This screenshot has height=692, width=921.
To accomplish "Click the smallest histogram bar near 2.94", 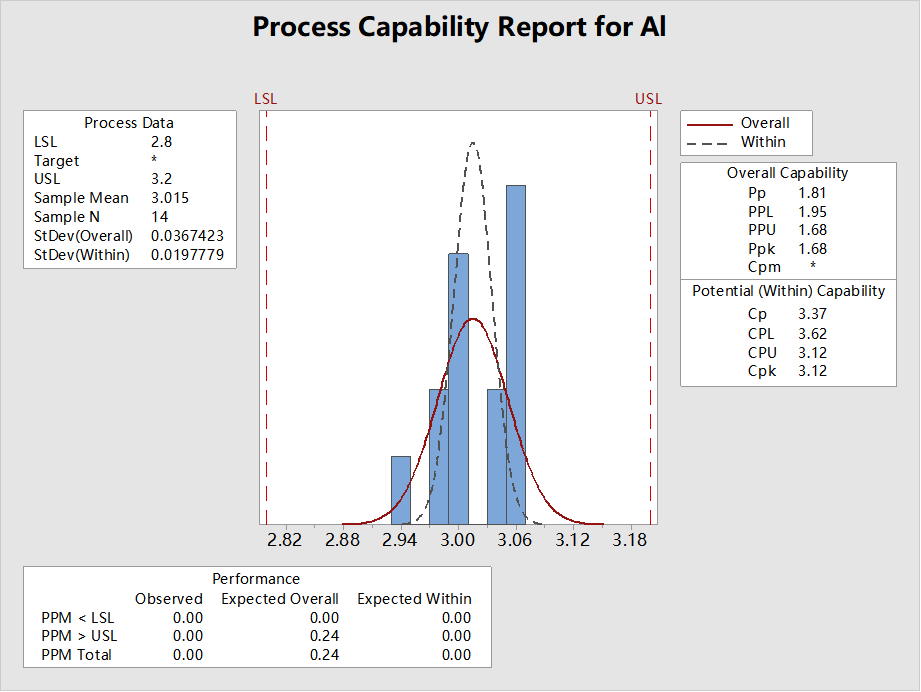I will [x=401, y=491].
